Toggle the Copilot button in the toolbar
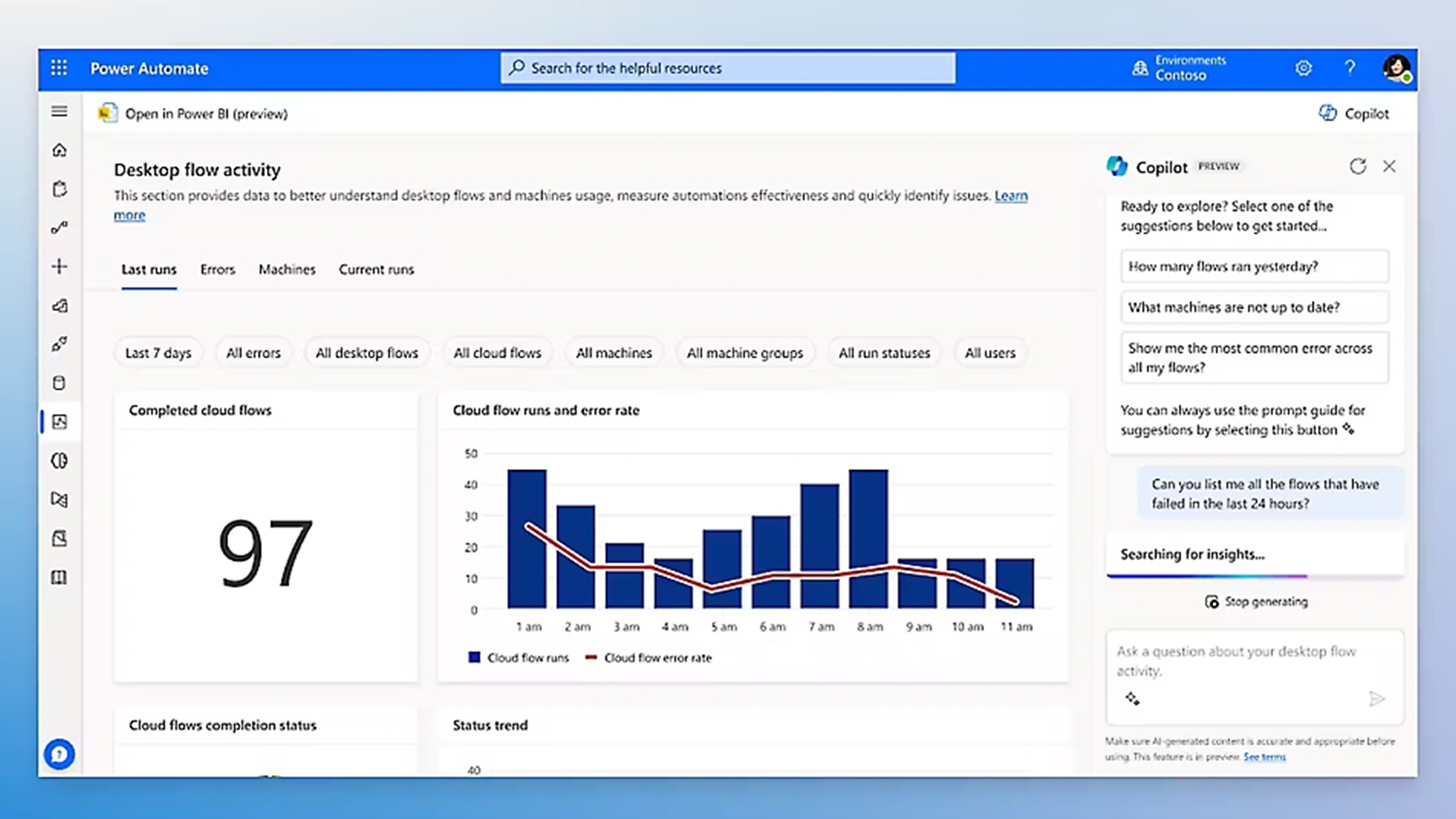Image resolution: width=1456 pixels, height=819 pixels. click(x=1354, y=114)
